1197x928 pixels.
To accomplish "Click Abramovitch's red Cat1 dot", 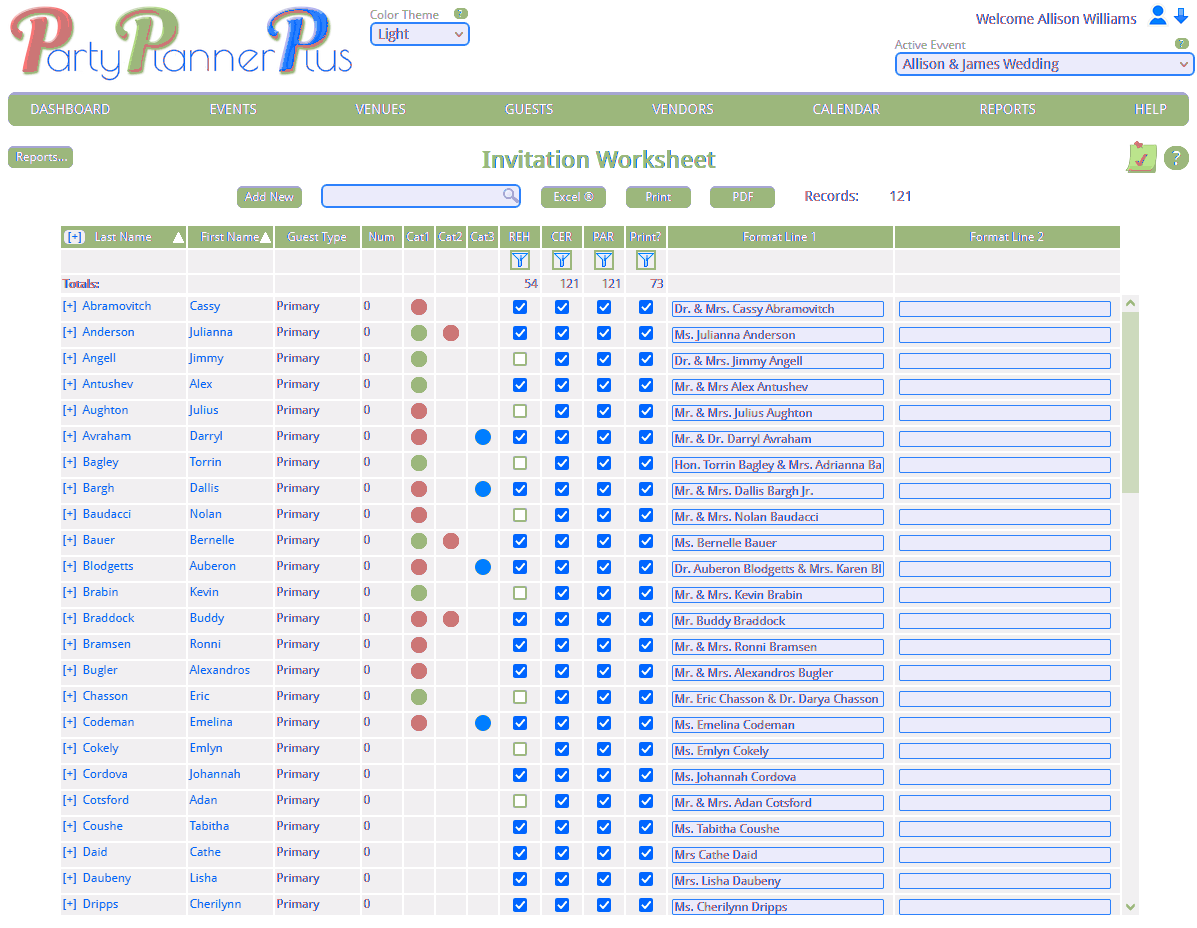I will pyautogui.click(x=418, y=307).
